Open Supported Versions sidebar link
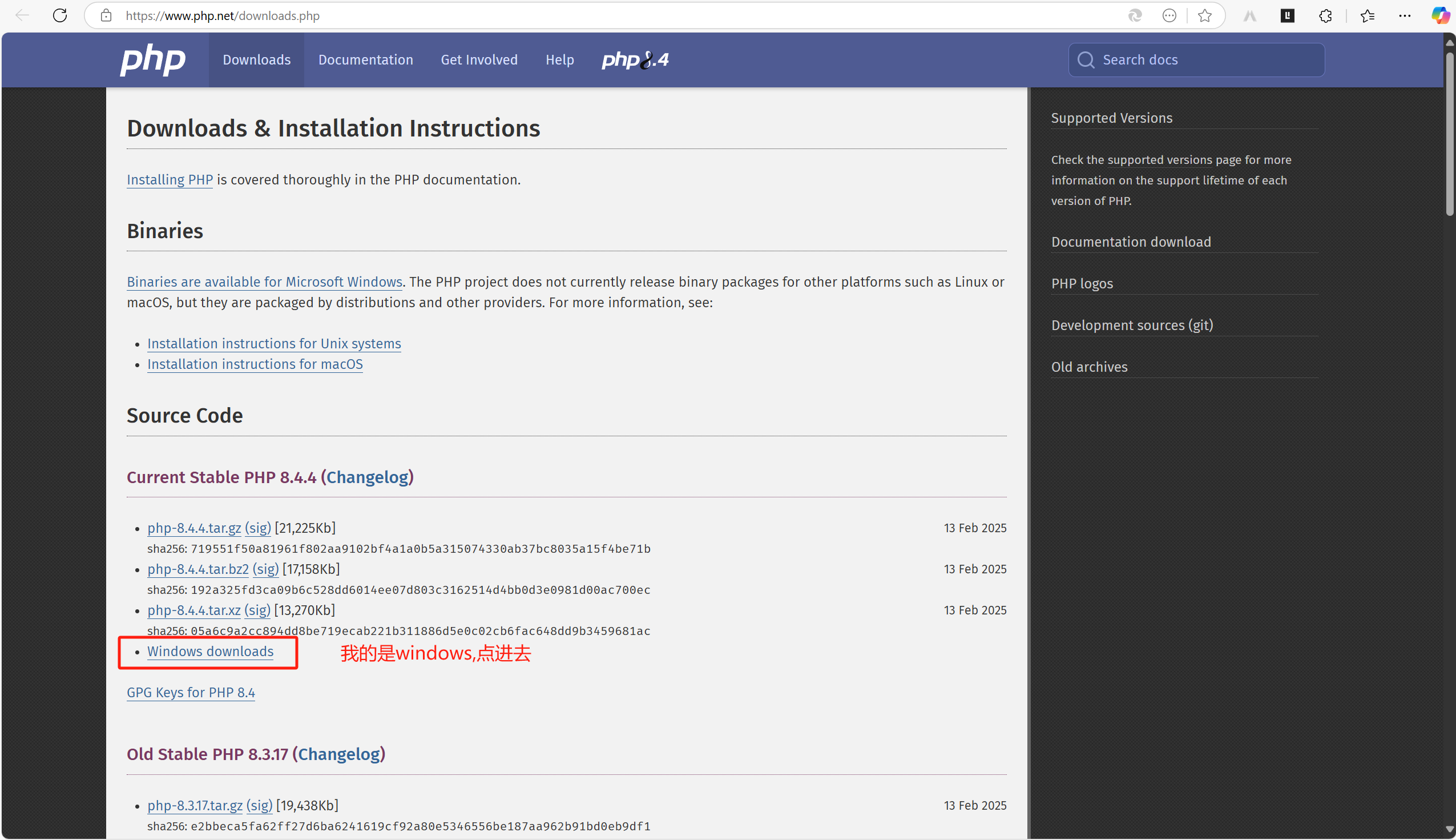This screenshot has width=1456, height=840. click(x=1111, y=118)
